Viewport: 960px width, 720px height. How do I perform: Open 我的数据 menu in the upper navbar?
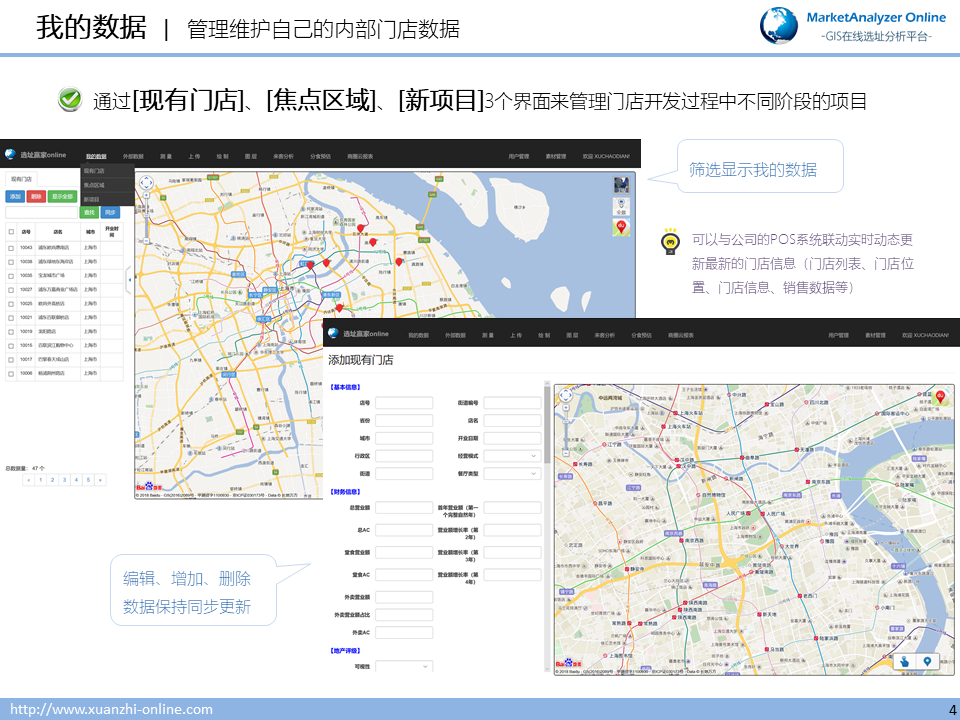[96, 157]
